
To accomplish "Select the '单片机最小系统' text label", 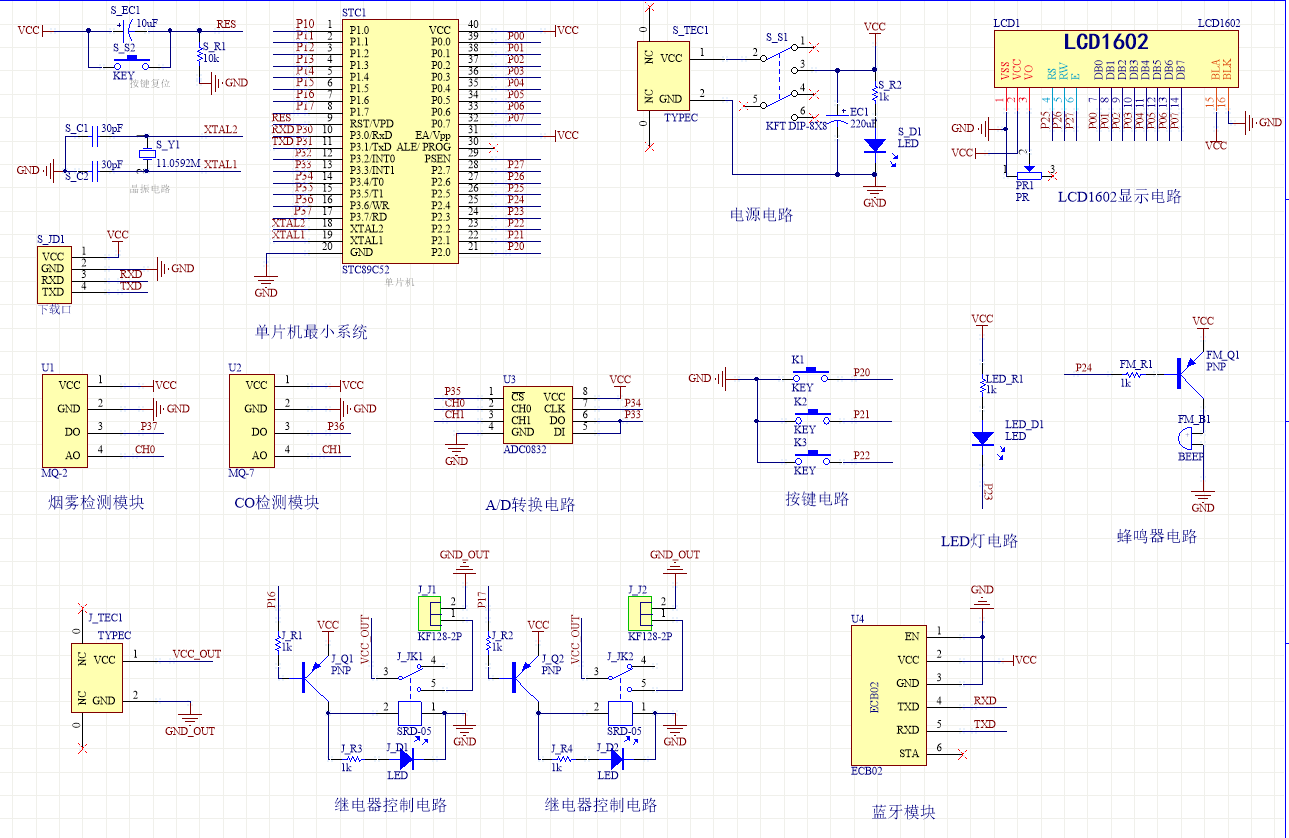I will [311, 332].
